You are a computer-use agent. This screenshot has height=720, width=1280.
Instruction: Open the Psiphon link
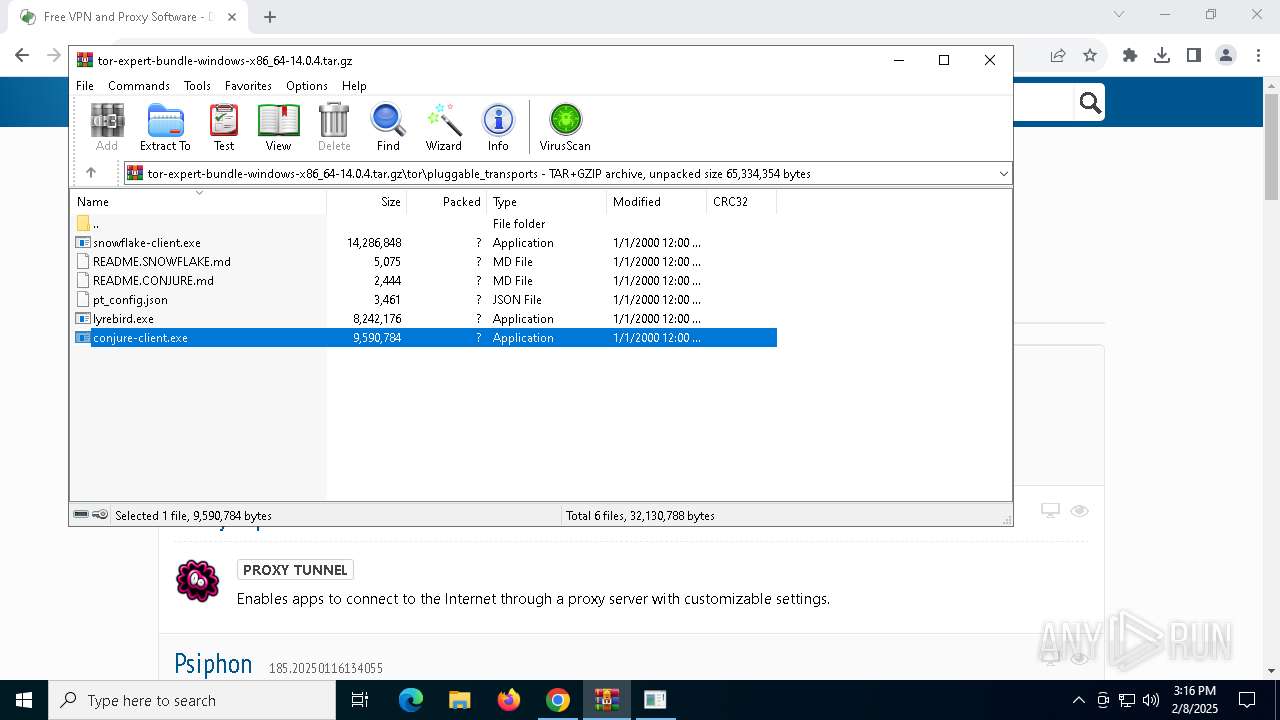point(213,664)
